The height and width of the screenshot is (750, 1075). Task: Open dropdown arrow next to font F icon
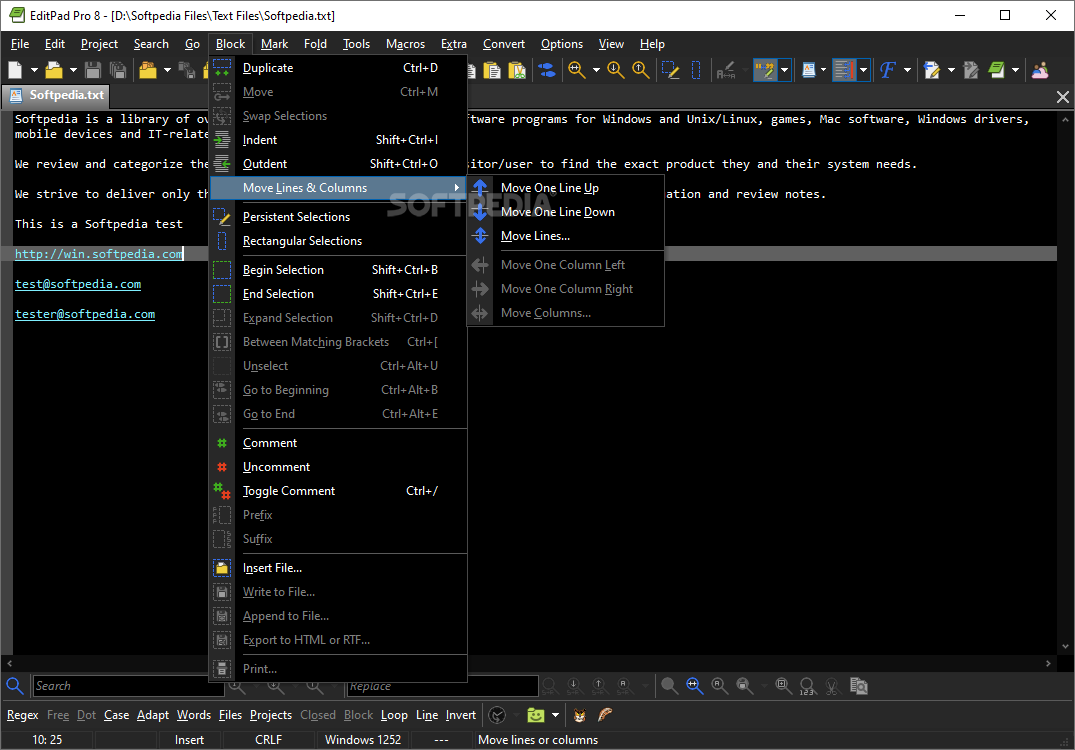tap(907, 70)
